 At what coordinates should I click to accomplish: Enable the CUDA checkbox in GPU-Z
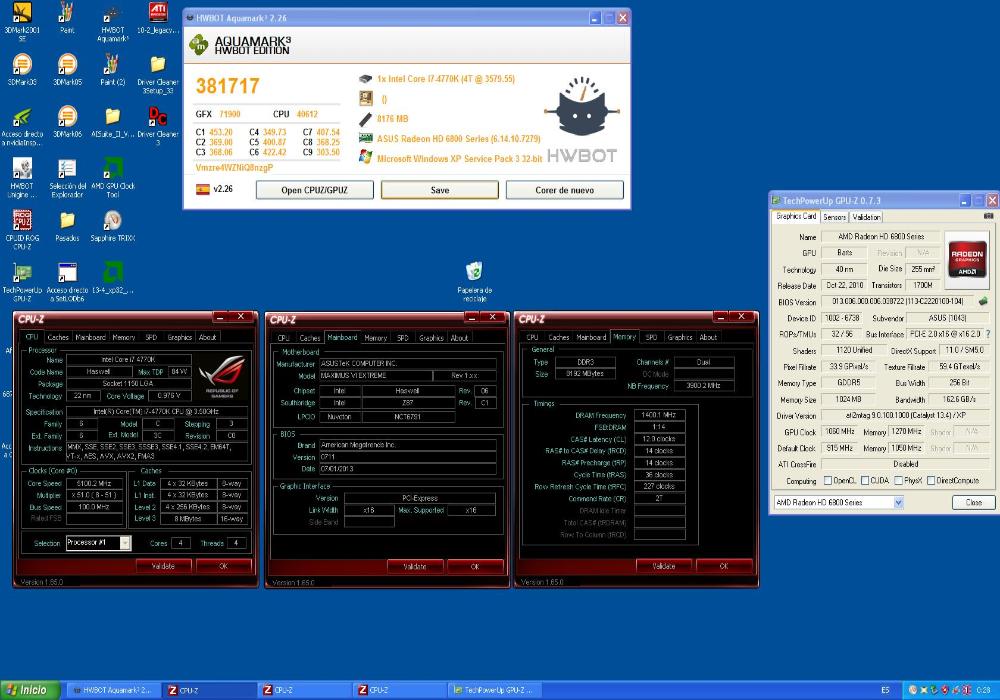tap(865, 481)
